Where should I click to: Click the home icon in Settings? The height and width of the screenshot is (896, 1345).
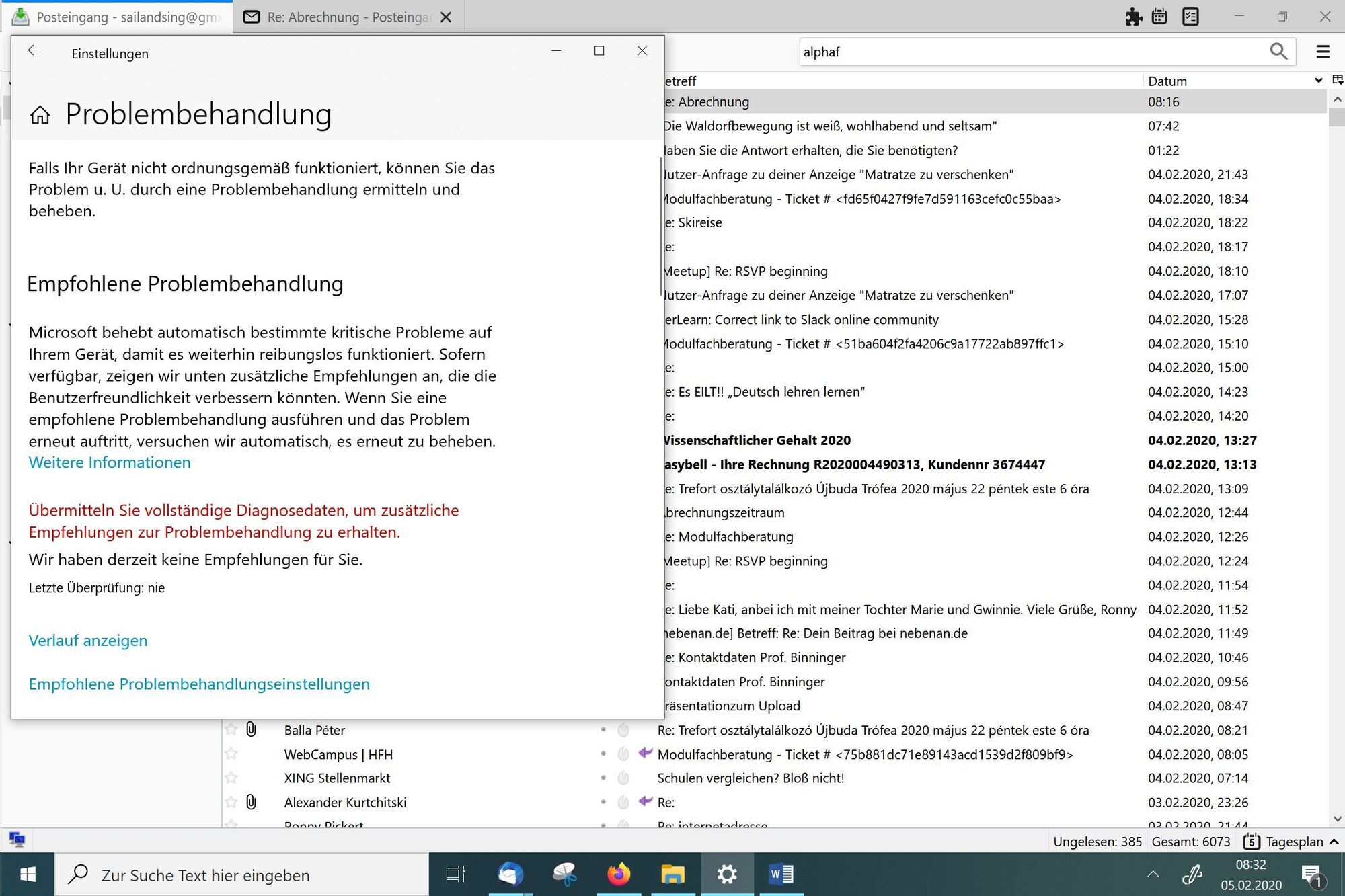click(x=40, y=114)
